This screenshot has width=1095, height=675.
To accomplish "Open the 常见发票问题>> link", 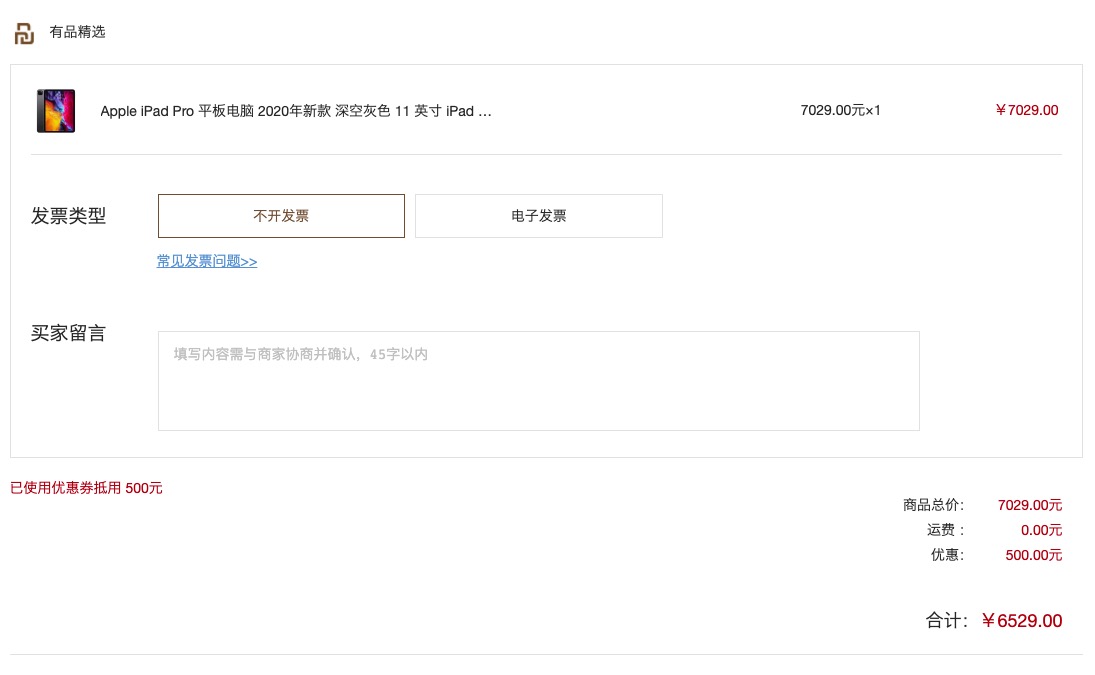I will pos(207,261).
